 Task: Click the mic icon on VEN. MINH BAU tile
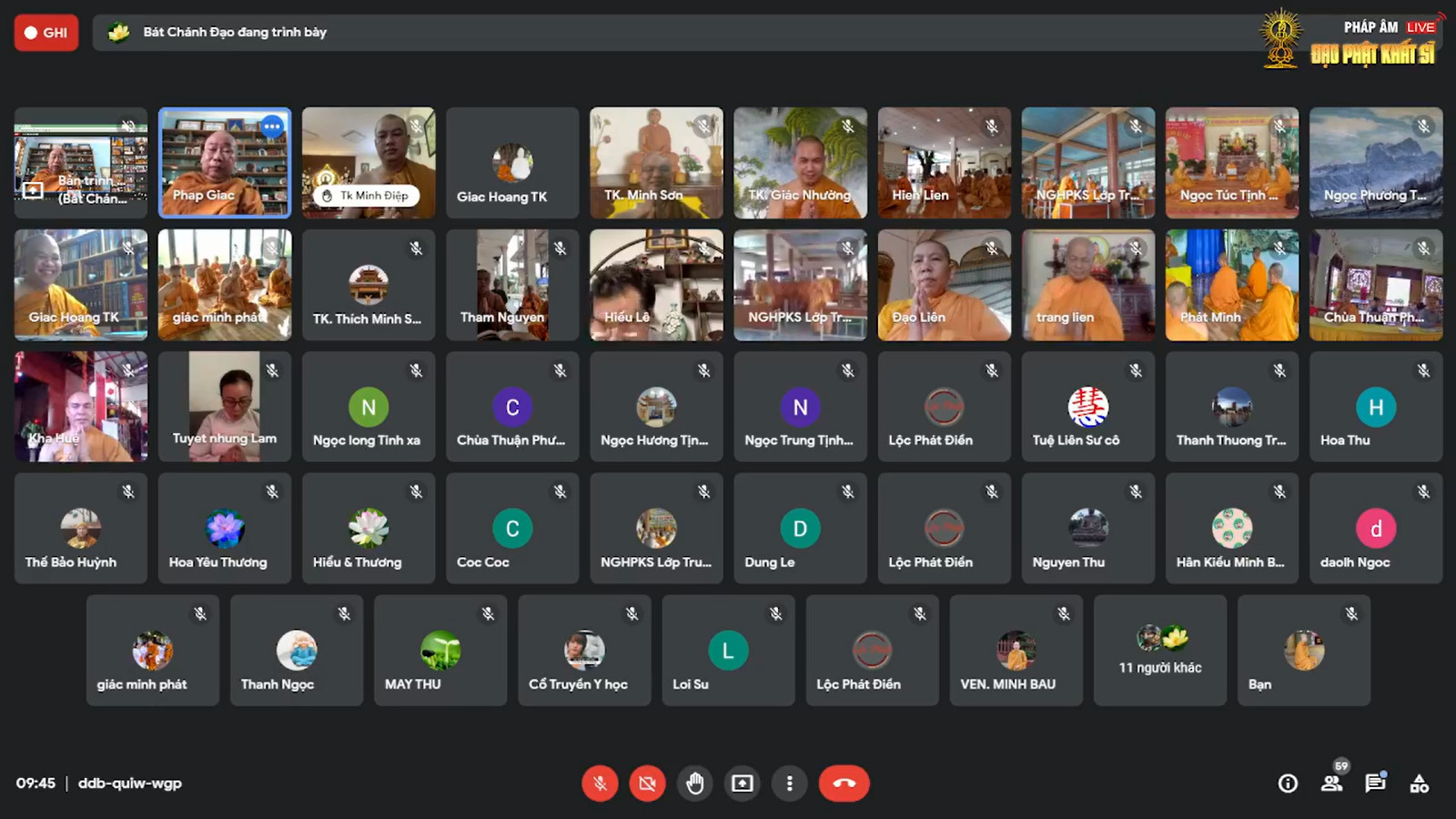[x=1064, y=614]
